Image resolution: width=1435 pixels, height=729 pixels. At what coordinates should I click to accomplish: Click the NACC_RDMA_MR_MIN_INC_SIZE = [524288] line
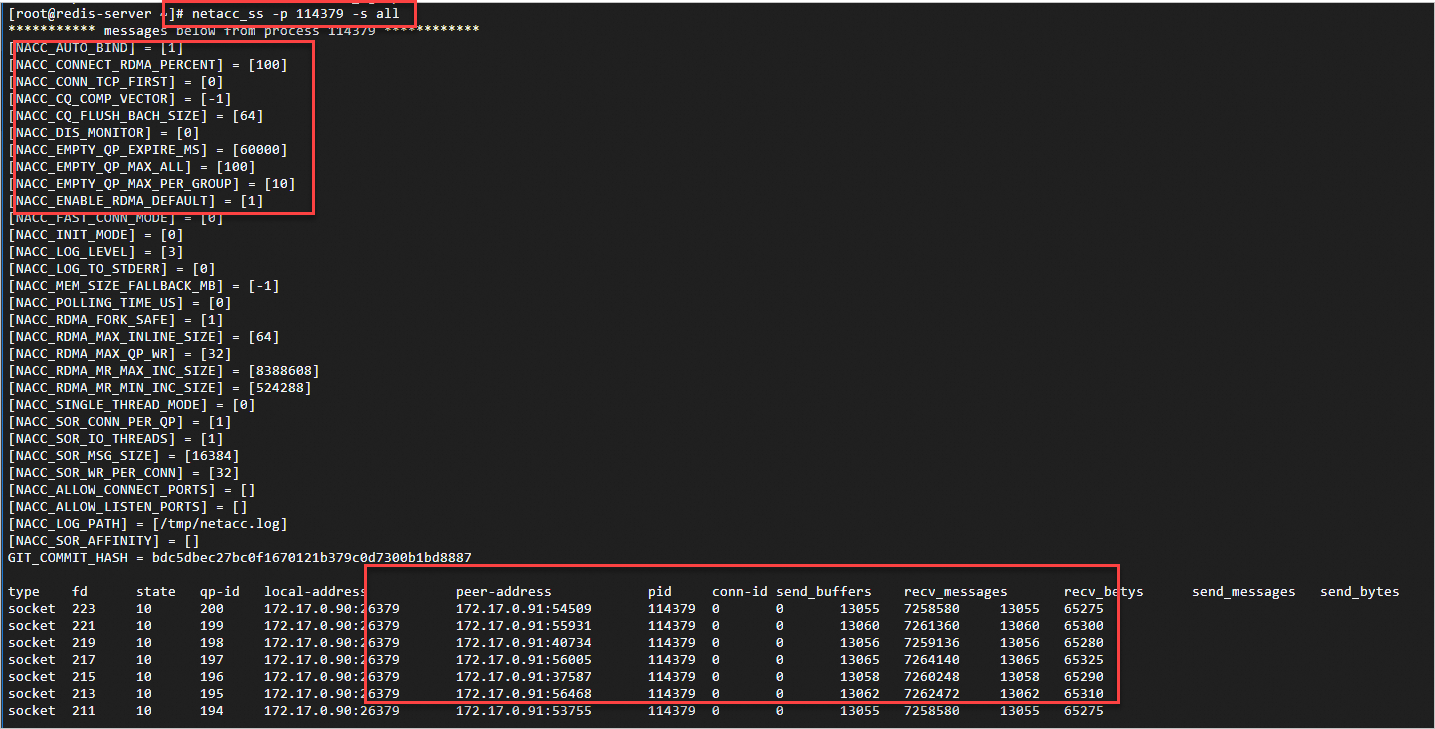159,388
